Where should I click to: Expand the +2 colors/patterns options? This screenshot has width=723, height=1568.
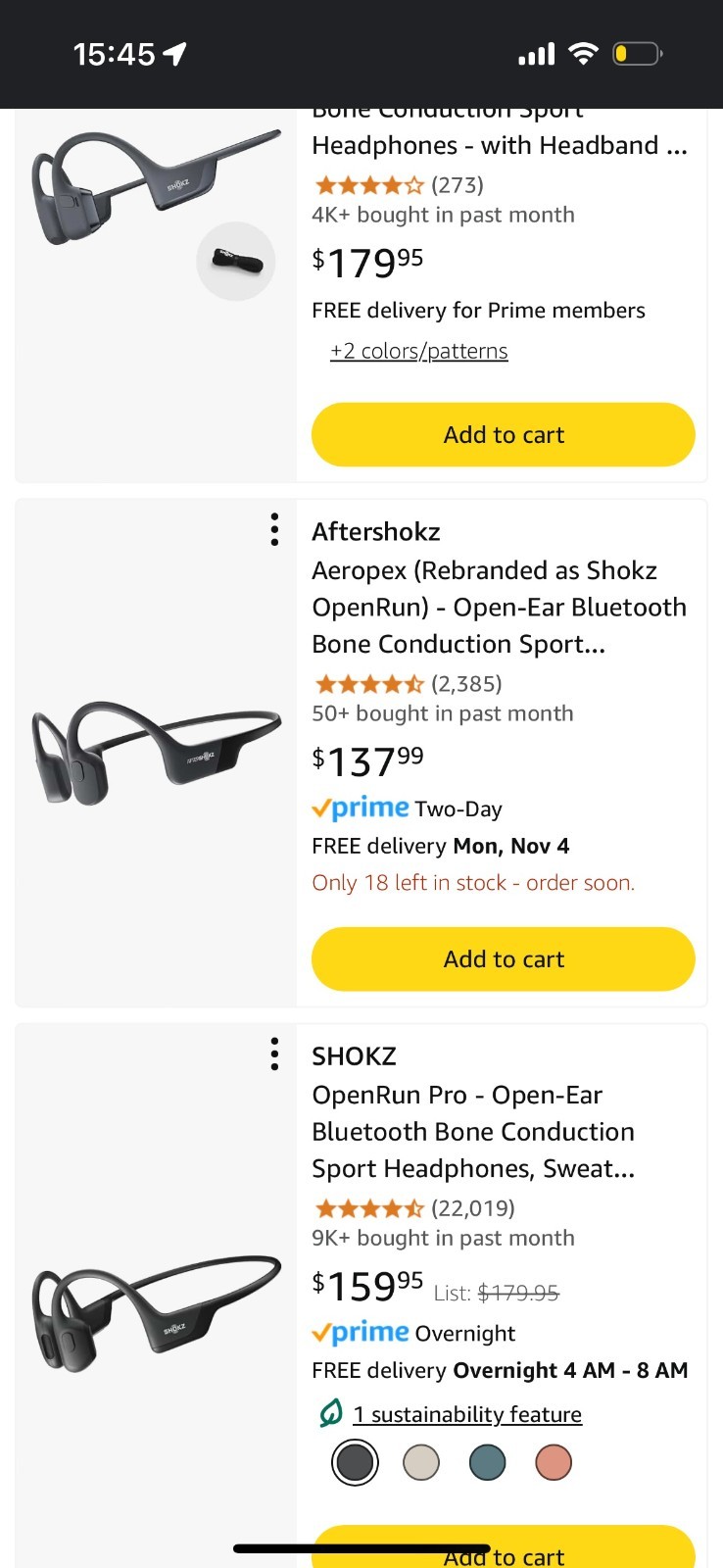tap(419, 351)
